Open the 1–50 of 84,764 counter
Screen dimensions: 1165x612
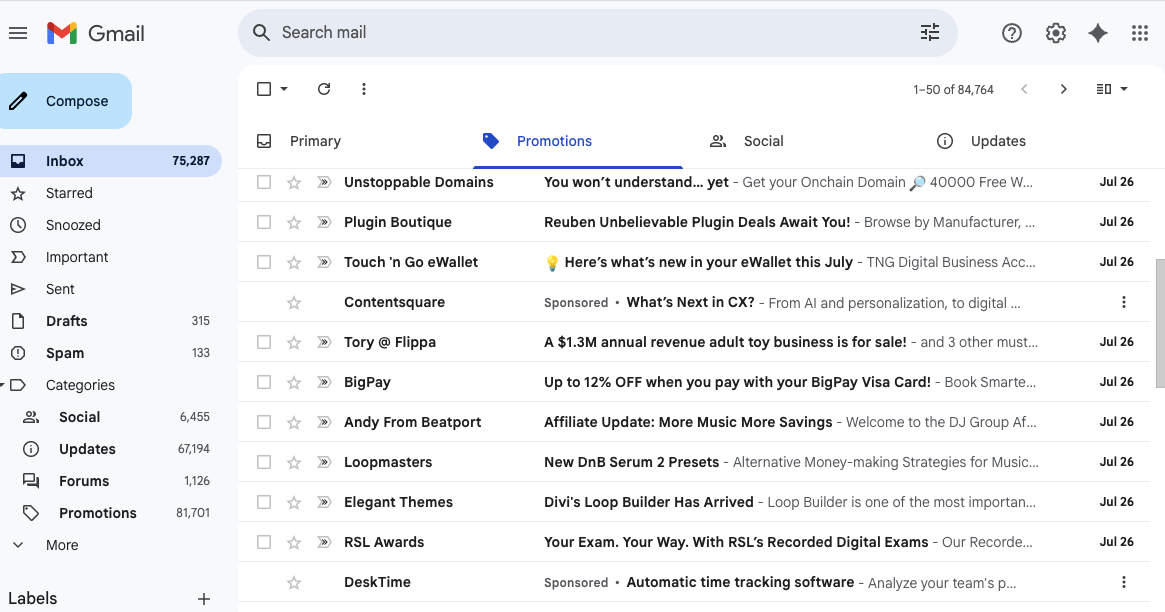point(953,89)
